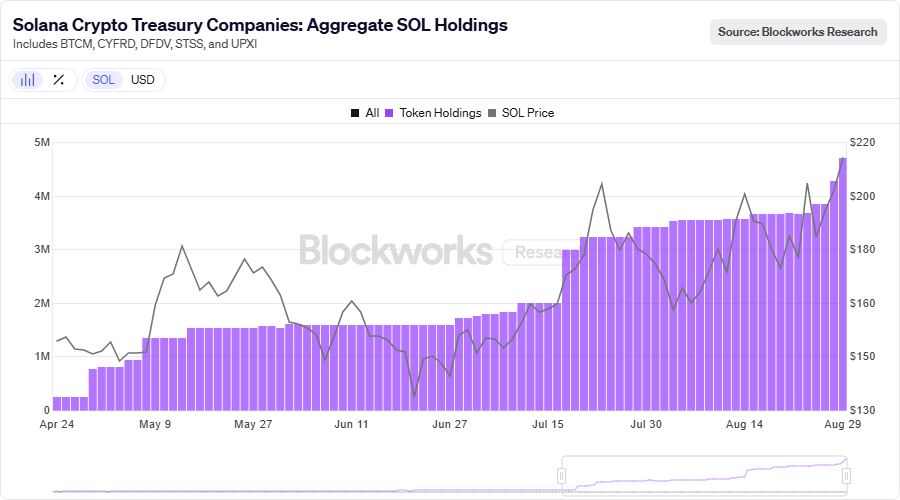The height and width of the screenshot is (500, 900).
Task: Select the bar chart view icon
Action: pos(27,80)
